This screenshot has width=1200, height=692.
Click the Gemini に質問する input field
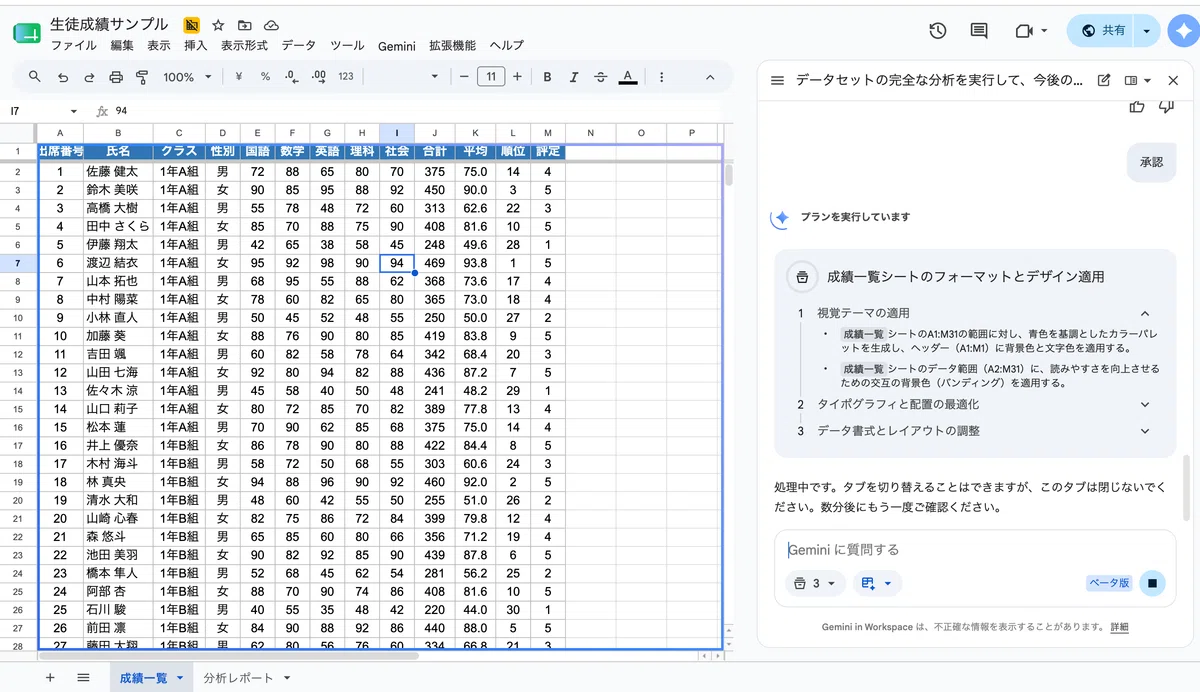point(975,550)
